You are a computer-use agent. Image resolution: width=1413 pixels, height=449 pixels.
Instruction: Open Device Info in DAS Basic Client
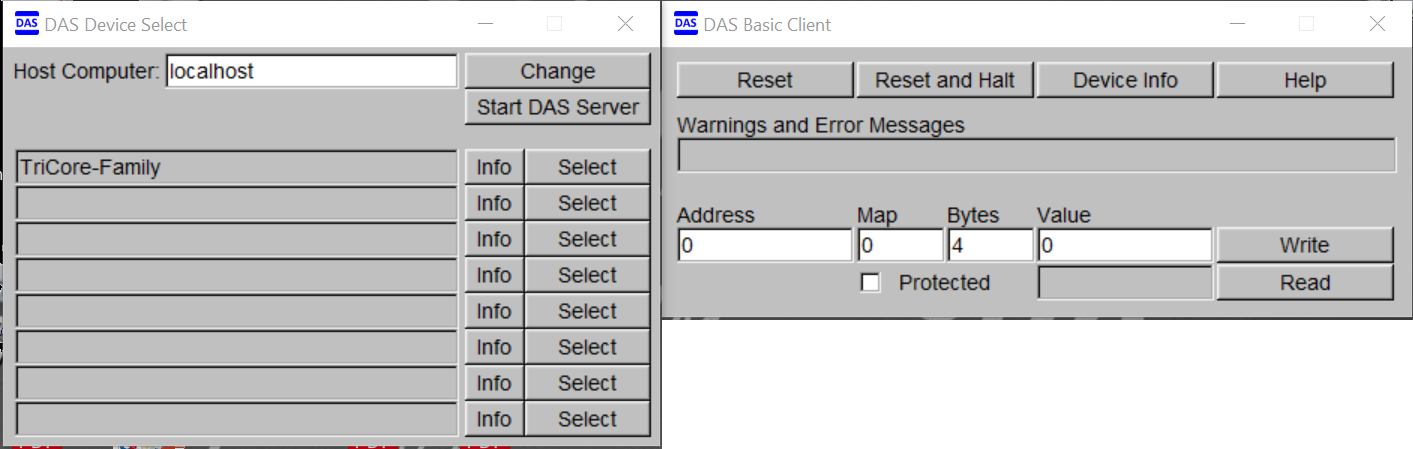click(1125, 80)
